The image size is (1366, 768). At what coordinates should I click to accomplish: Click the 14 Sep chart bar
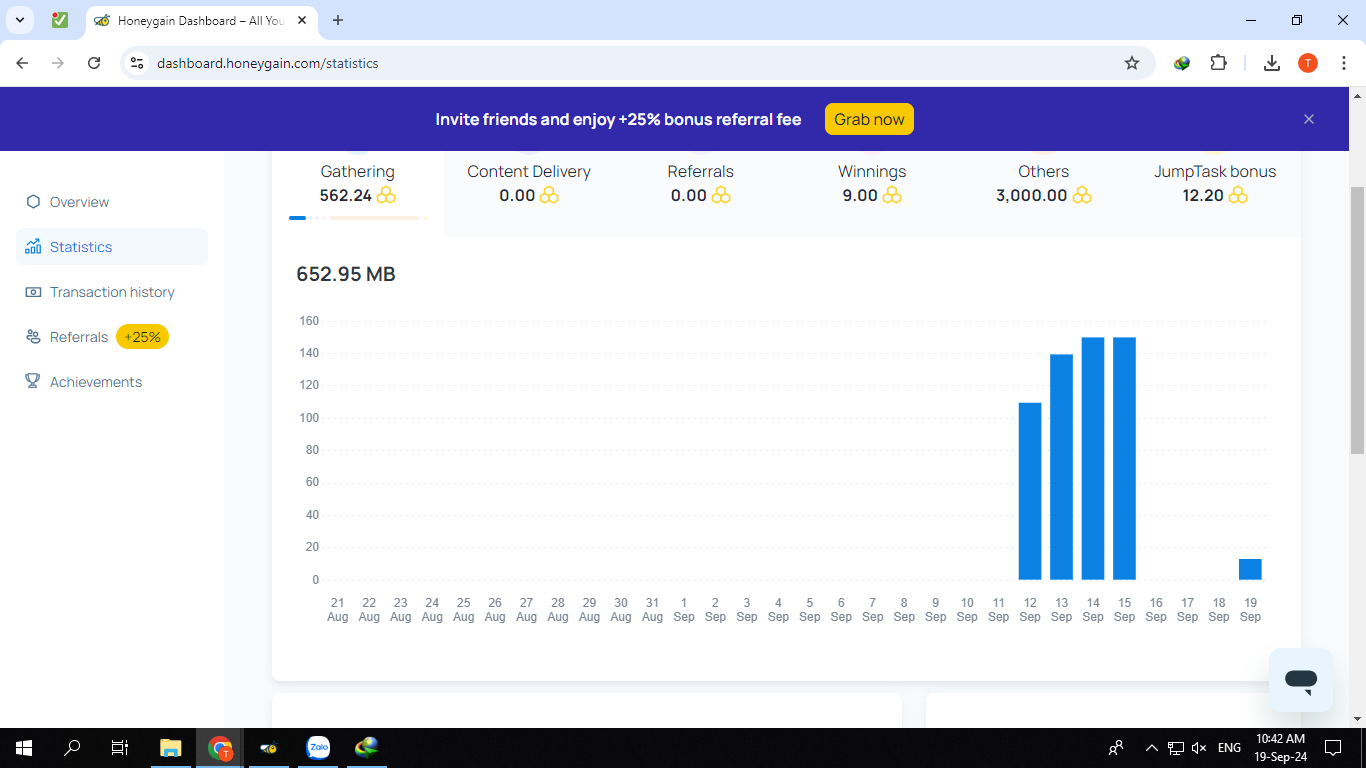click(x=1093, y=459)
